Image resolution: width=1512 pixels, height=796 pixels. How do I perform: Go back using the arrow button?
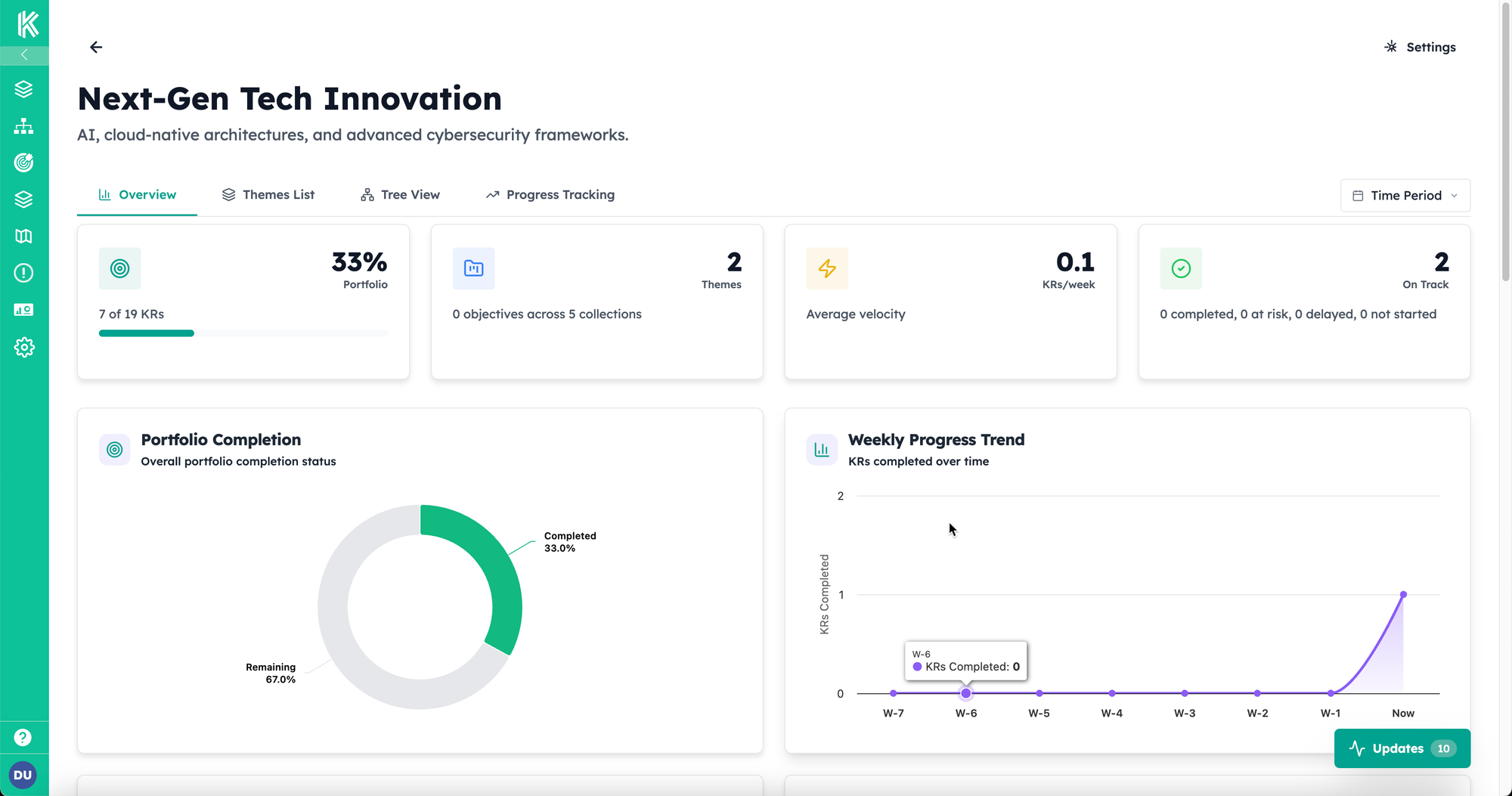point(96,47)
